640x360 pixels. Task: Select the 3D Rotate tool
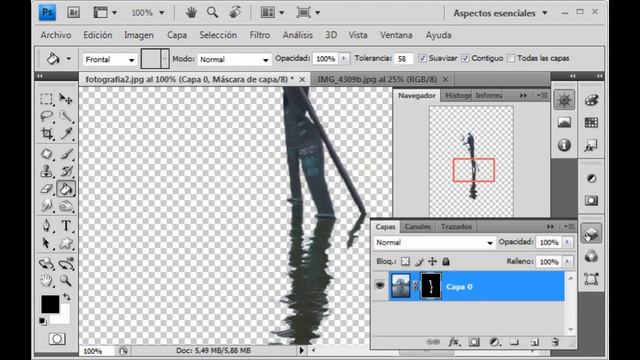pos(47,264)
